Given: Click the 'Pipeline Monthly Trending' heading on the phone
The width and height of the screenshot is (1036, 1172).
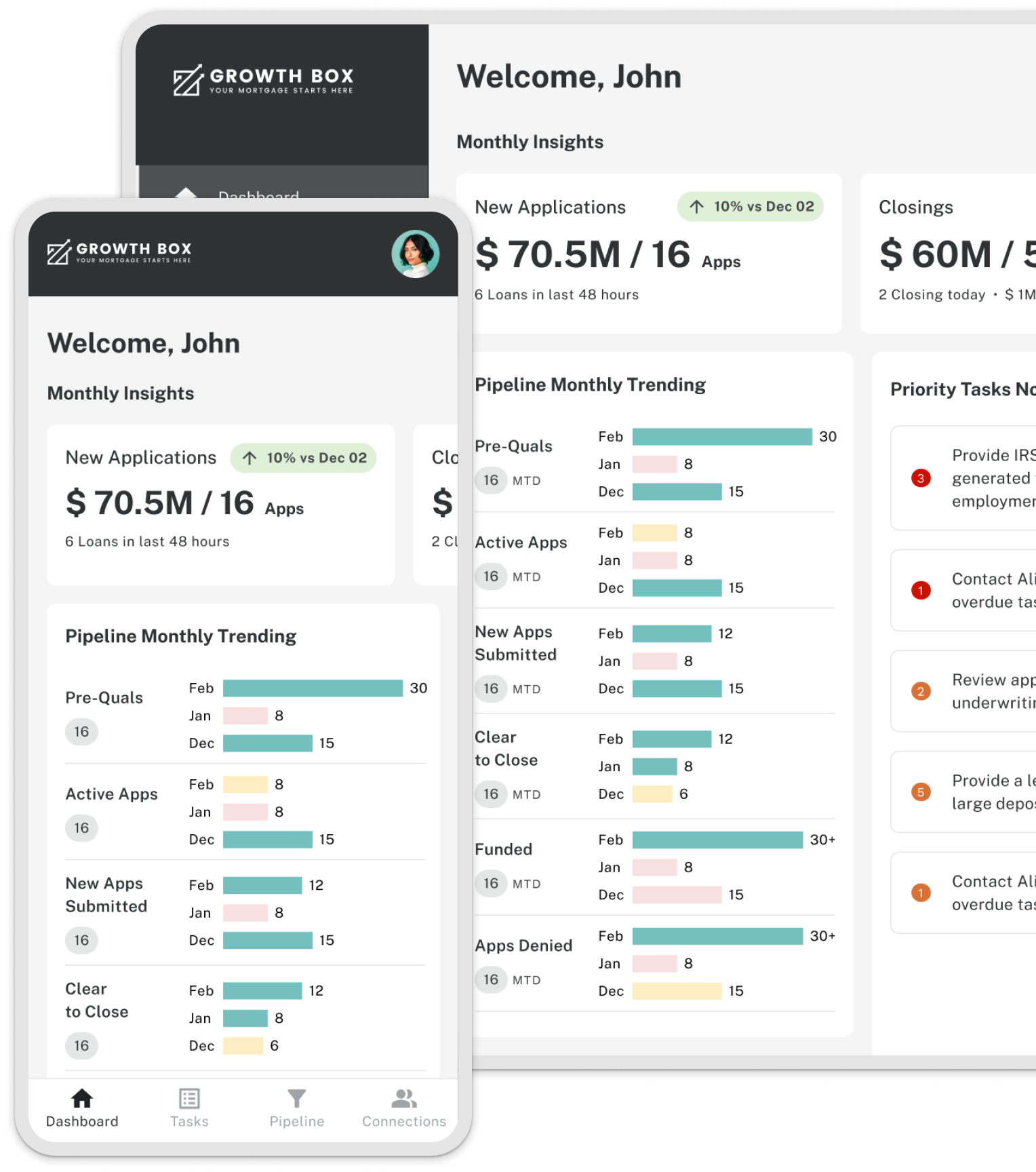Looking at the screenshot, I should (x=180, y=636).
